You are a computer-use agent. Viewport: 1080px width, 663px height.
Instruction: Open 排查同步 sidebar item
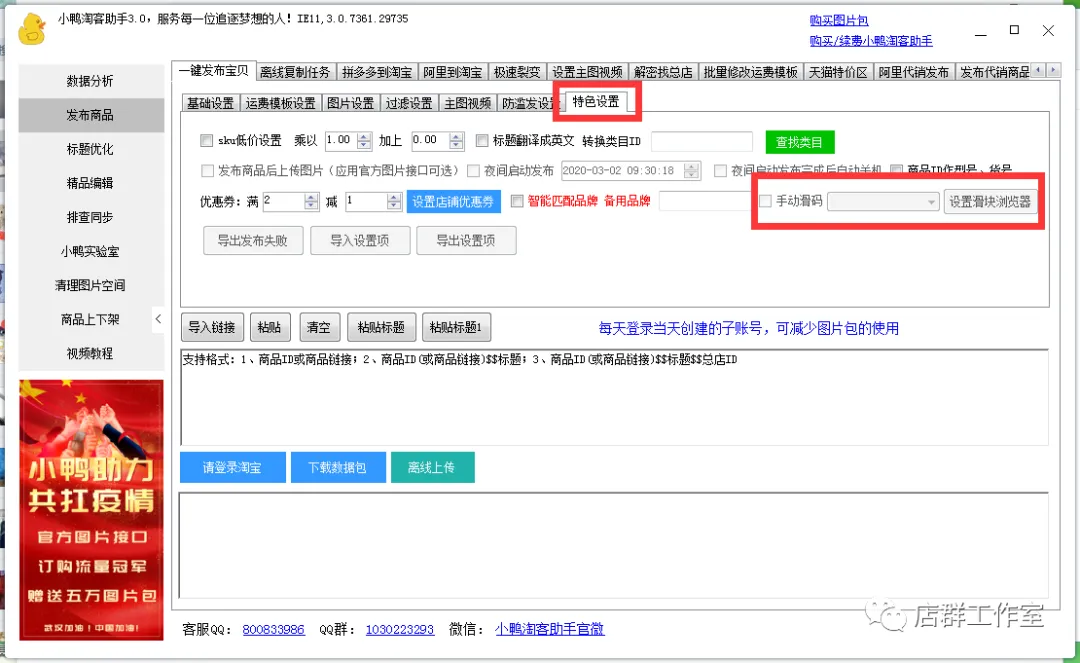90,217
